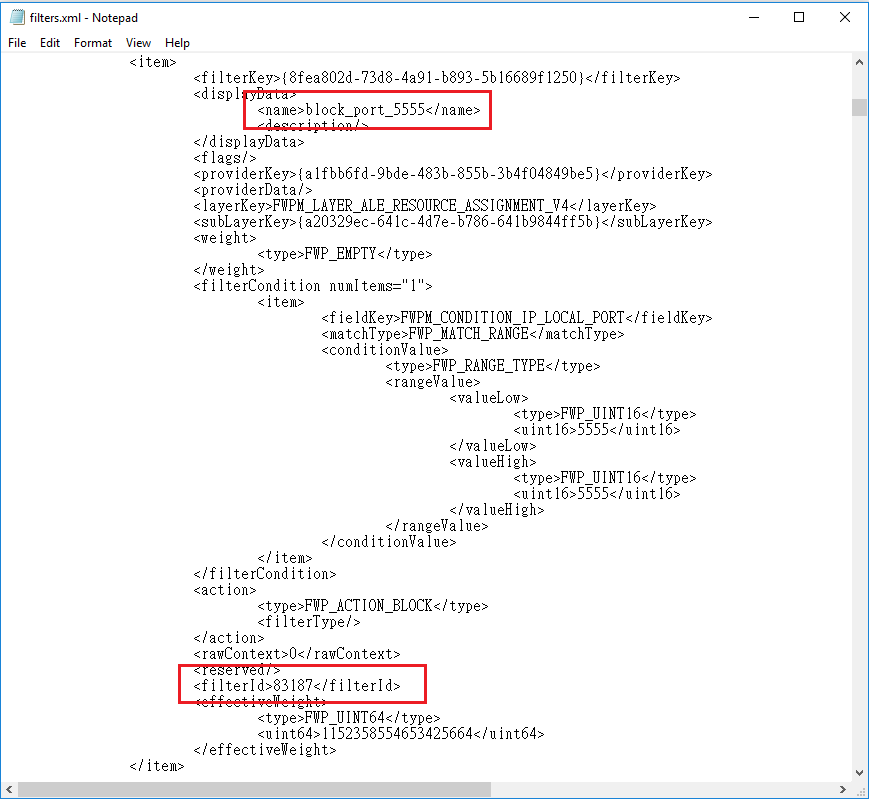Image resolution: width=869 pixels, height=799 pixels.
Task: Click the opening conditionValue tag line
Action: 385,350
